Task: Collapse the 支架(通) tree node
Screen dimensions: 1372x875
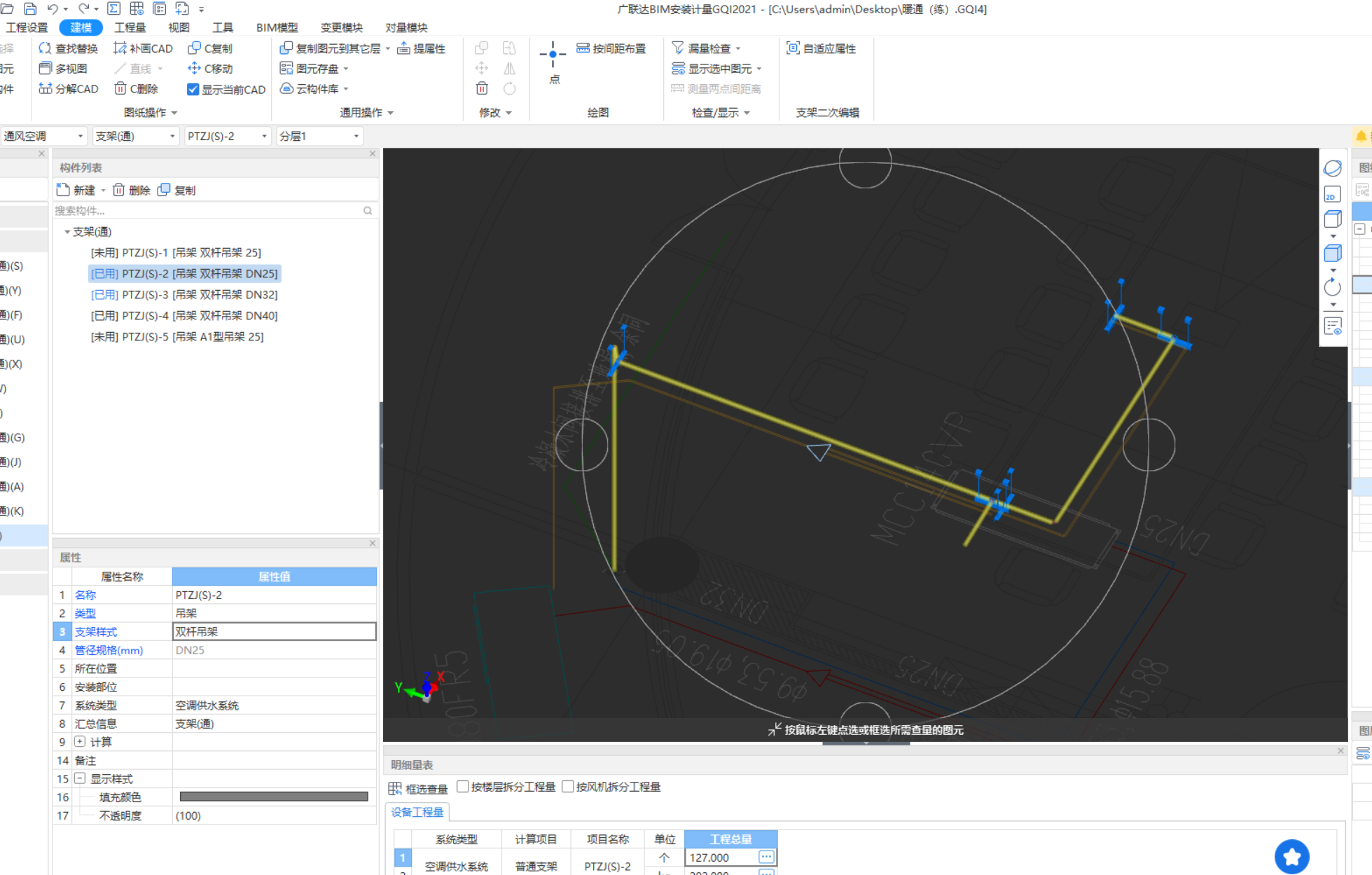Action: coord(67,232)
